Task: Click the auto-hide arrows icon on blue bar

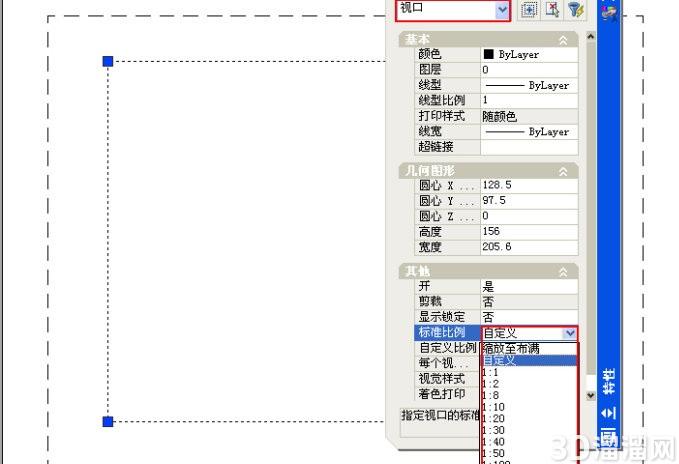Action: pos(608,414)
